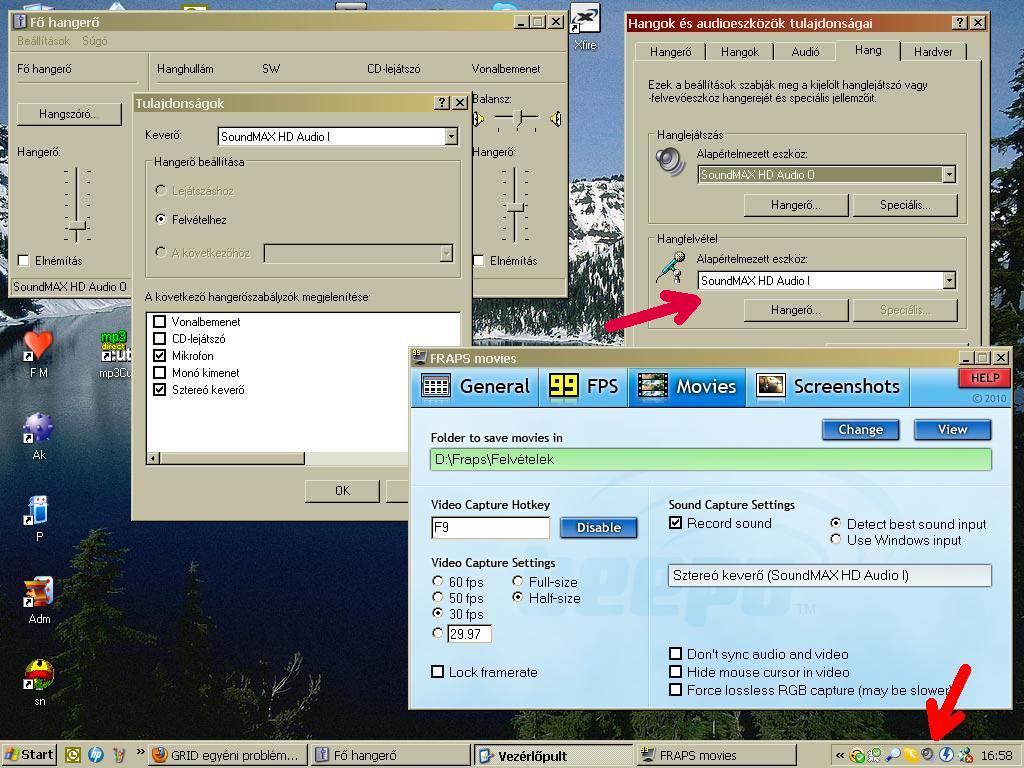The height and width of the screenshot is (768, 1024).
Task: Enable the Monó kimenet checkbox
Action: (159, 372)
